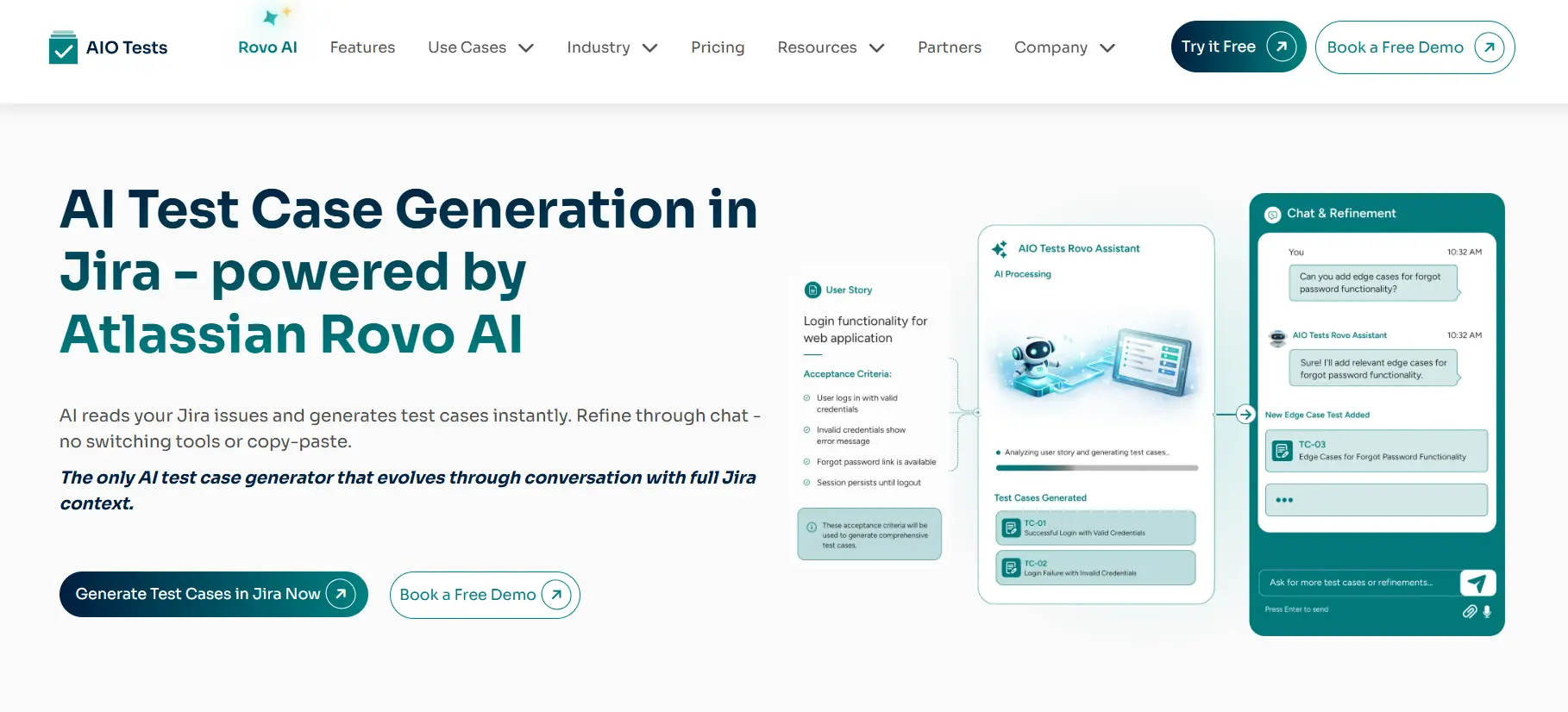Click the AIO Tests Rovo Assistant sparkle icon
The image size is (1568, 712).
point(1000,249)
